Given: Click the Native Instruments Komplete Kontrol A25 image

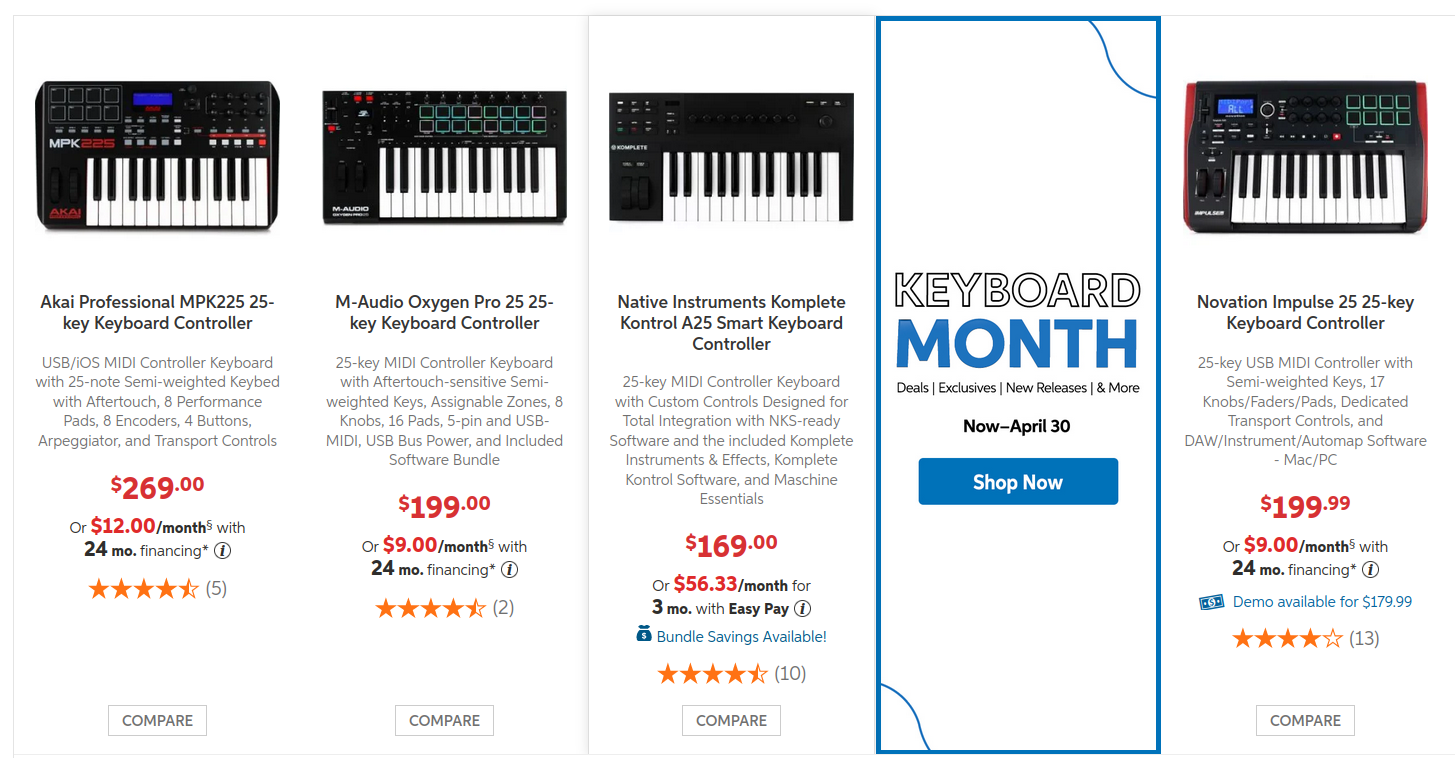Looking at the screenshot, I should pyautogui.click(x=731, y=157).
